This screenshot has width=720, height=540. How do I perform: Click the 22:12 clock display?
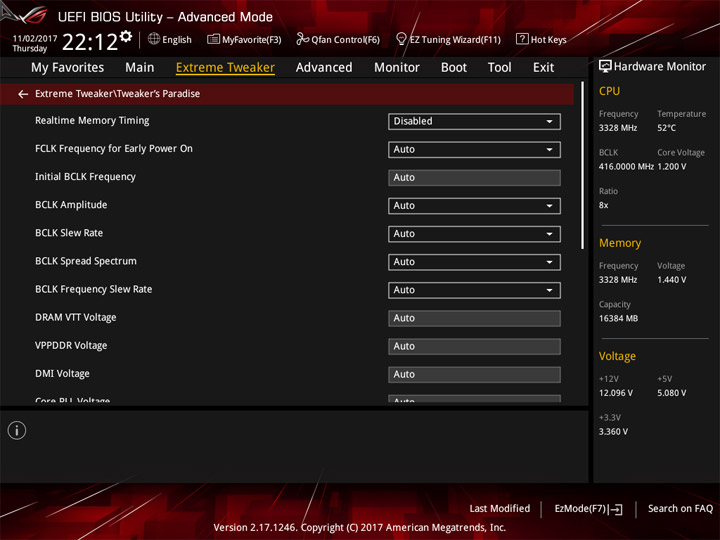(90, 42)
